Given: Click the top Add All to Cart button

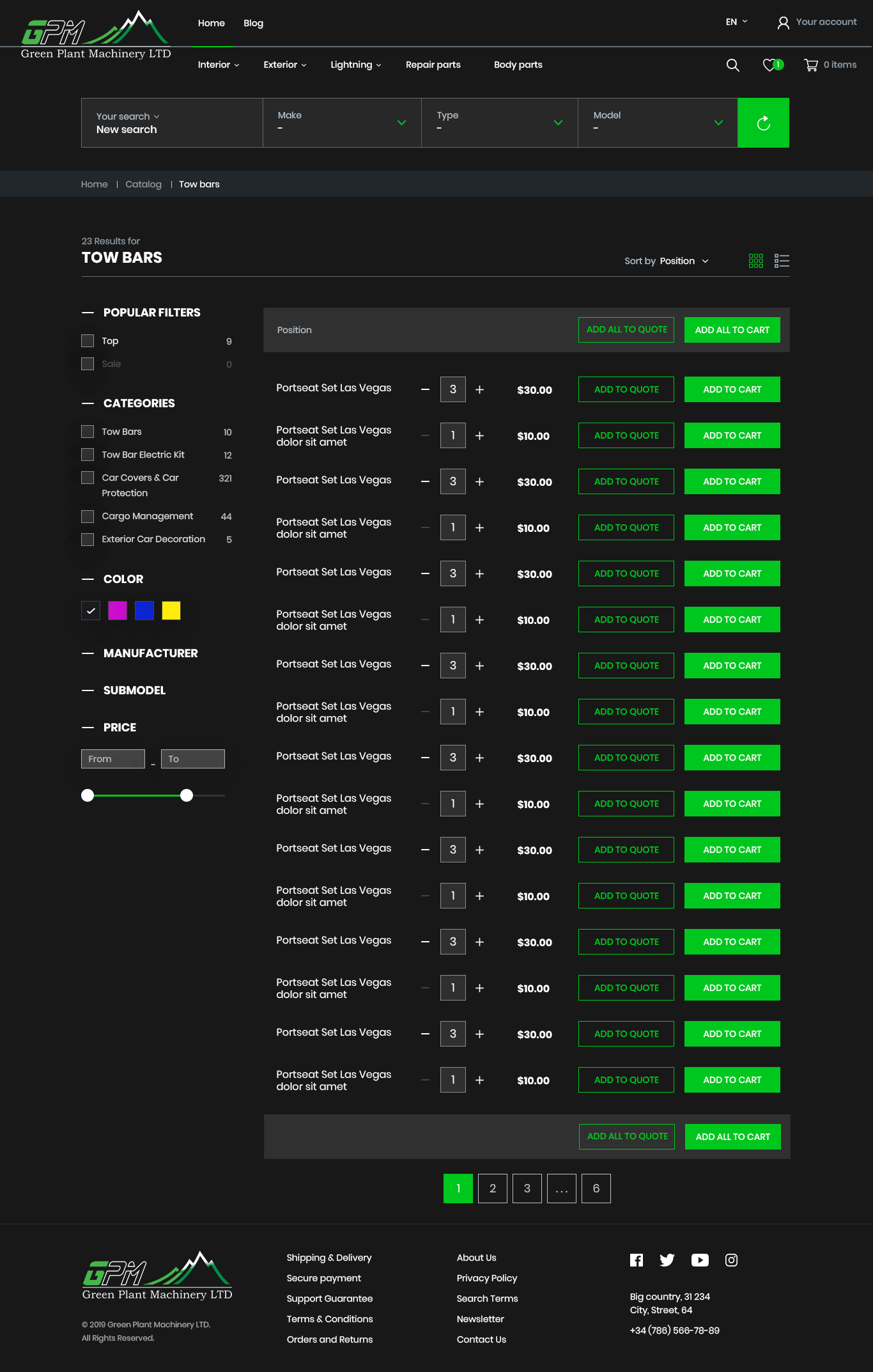Looking at the screenshot, I should tap(732, 330).
